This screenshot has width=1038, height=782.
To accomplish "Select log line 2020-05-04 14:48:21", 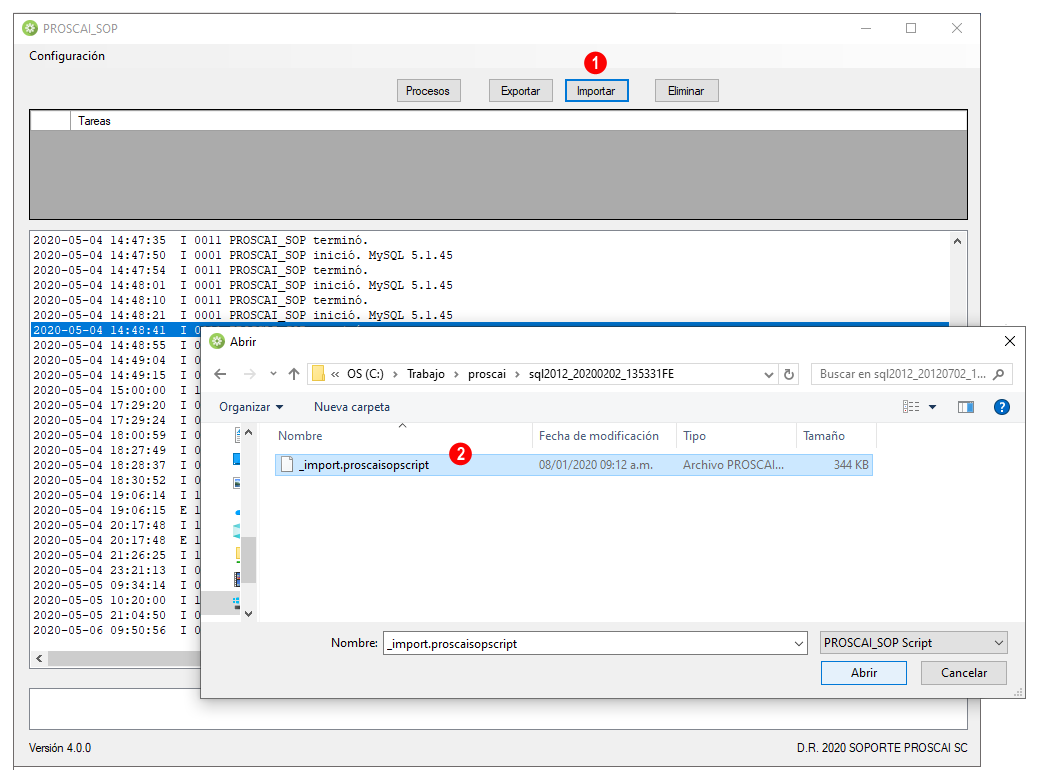I will [491, 315].
